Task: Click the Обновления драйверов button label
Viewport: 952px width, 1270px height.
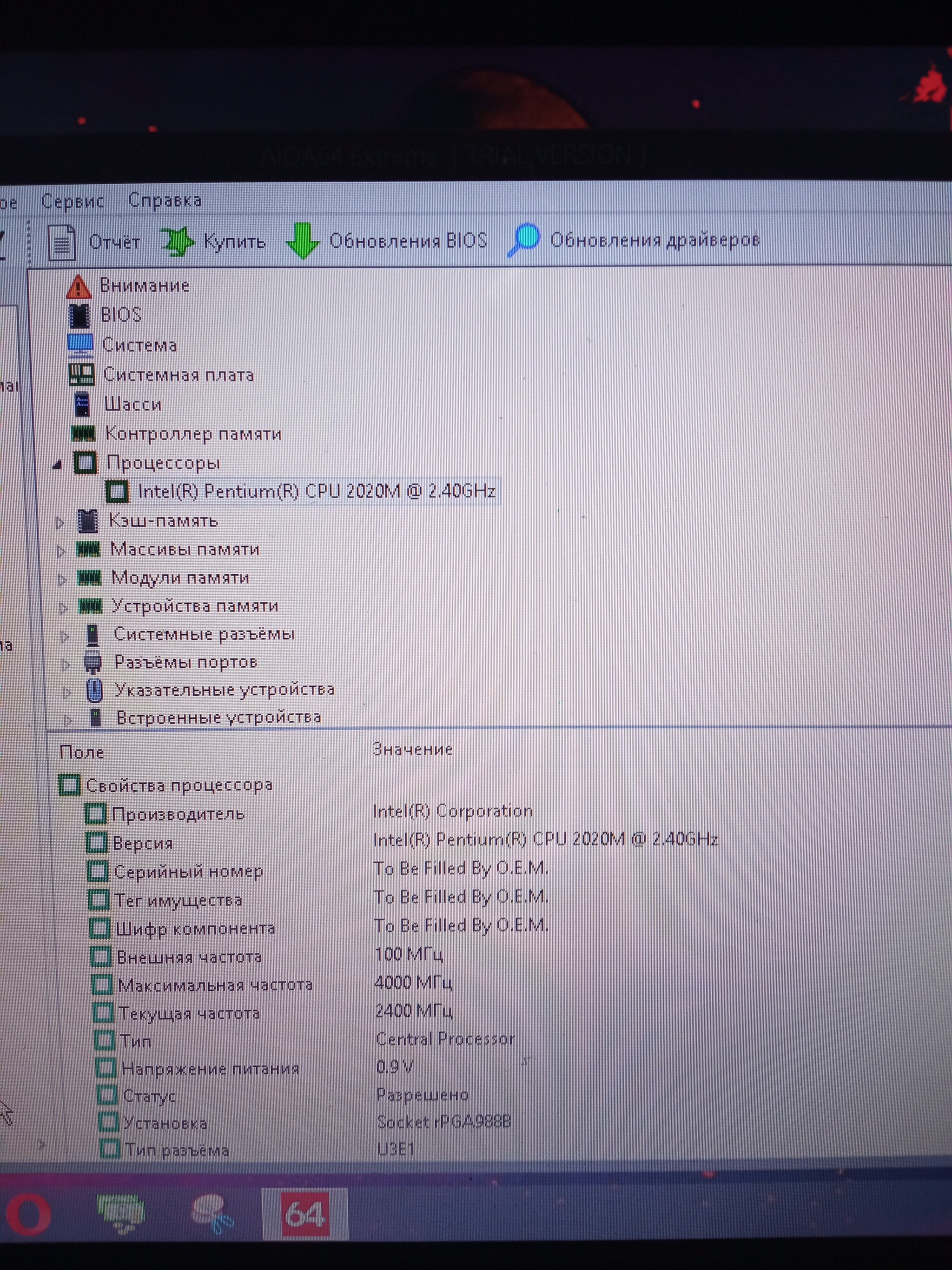Action: (655, 239)
